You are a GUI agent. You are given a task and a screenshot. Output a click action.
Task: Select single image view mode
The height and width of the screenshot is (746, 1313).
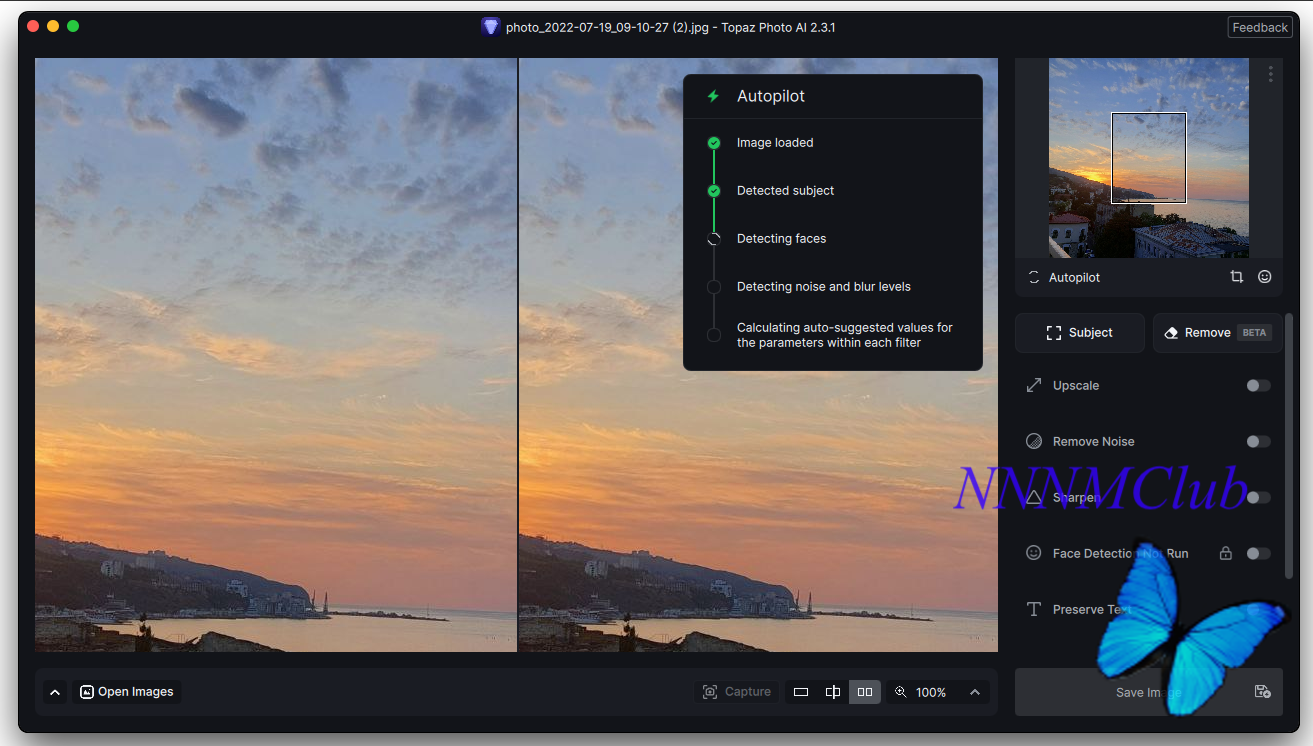800,692
